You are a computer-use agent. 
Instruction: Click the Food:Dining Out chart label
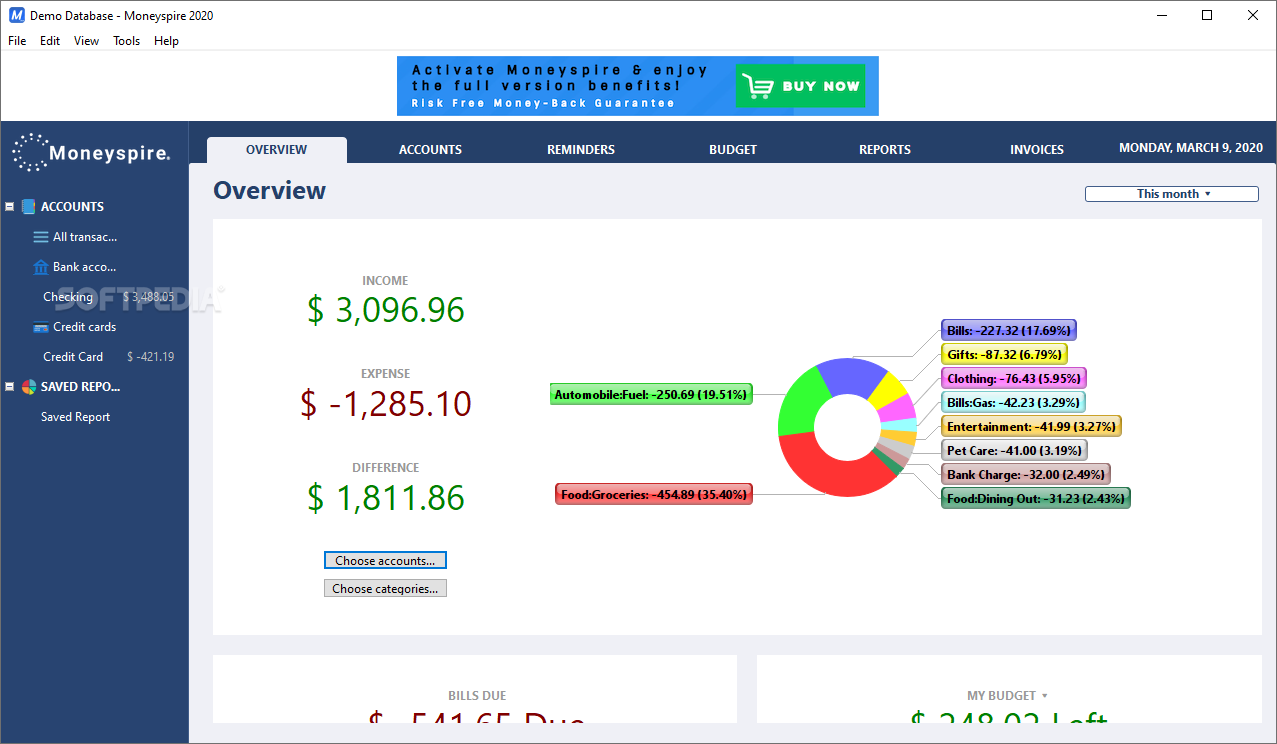pos(1035,498)
